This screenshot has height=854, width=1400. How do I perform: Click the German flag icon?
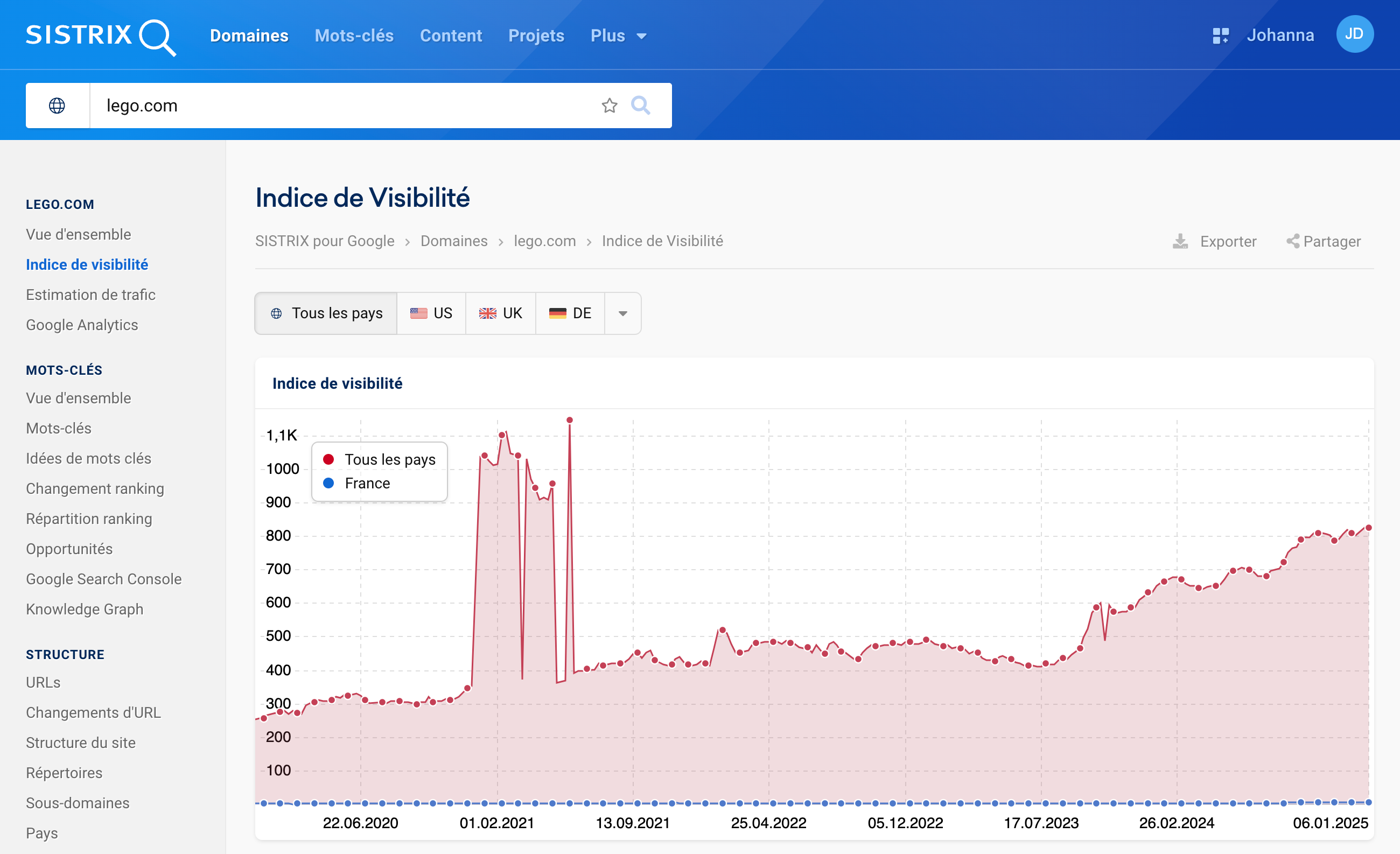pyautogui.click(x=557, y=313)
